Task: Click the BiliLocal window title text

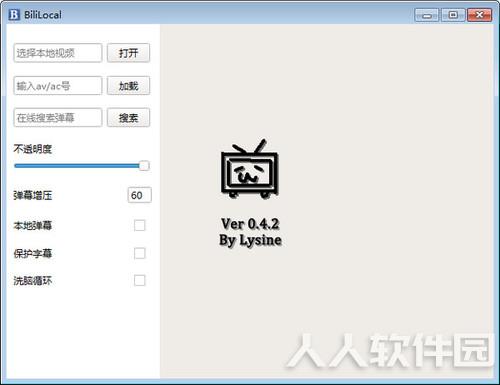Action: [43, 15]
